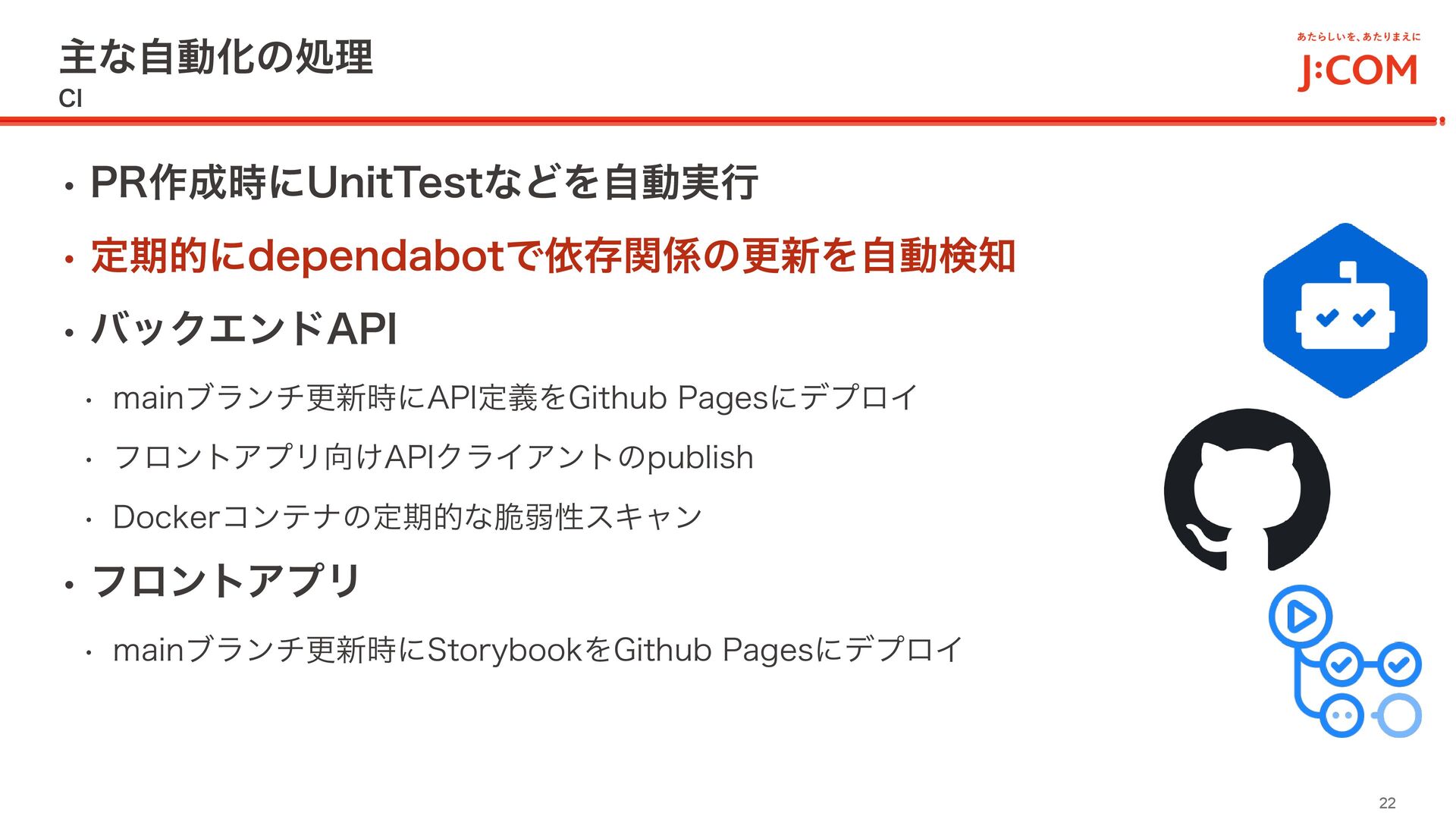The image size is (1456, 819).
Task: Click the Dockerコンテナ vulnerability scan bullet
Action: (x=407, y=517)
